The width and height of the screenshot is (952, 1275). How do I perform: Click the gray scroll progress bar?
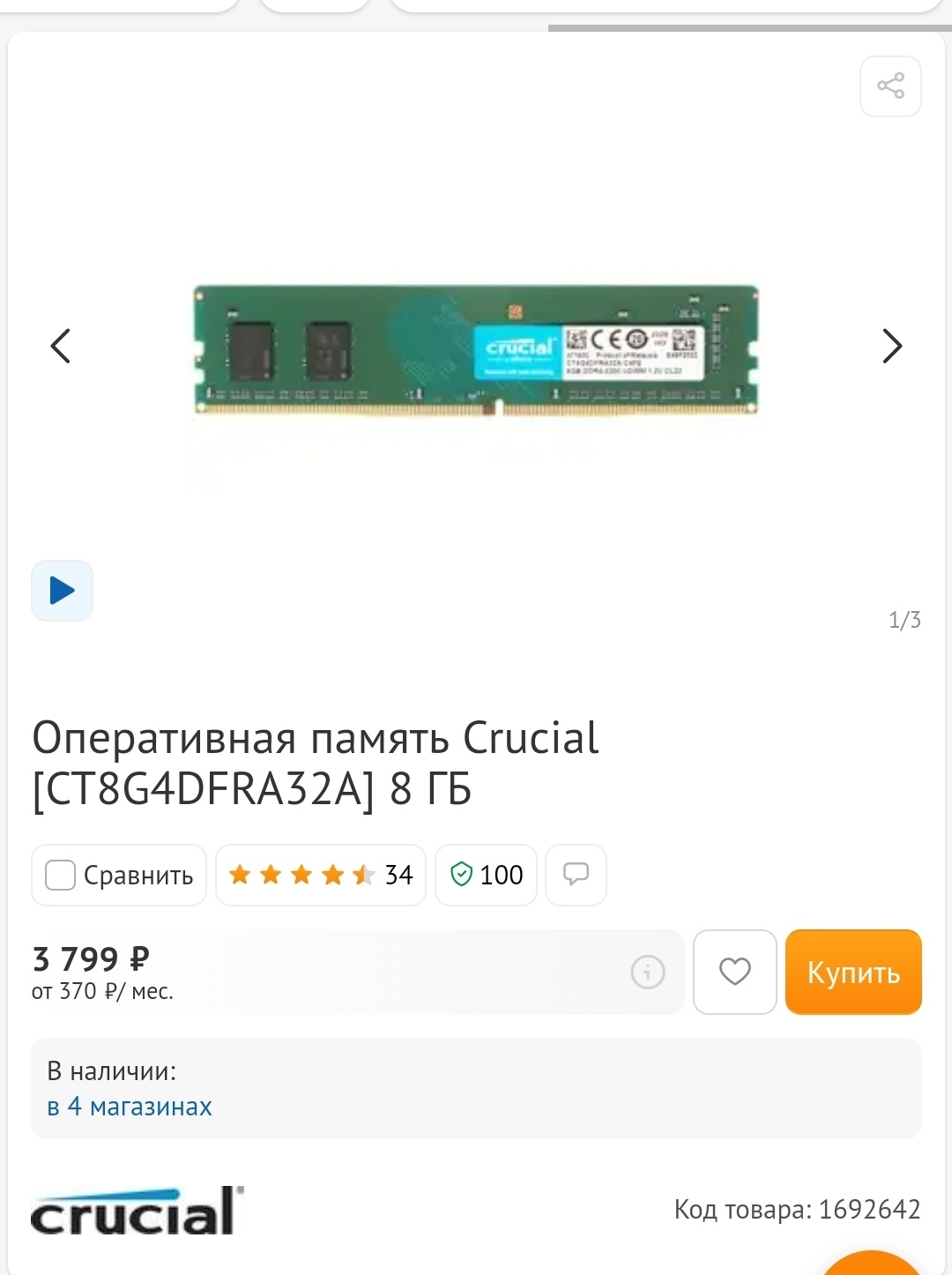tap(749, 28)
